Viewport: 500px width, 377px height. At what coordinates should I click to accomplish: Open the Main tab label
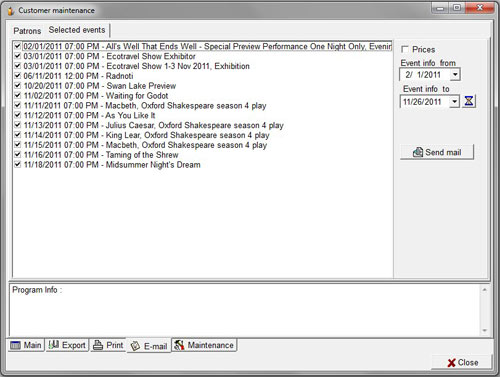tap(32, 345)
